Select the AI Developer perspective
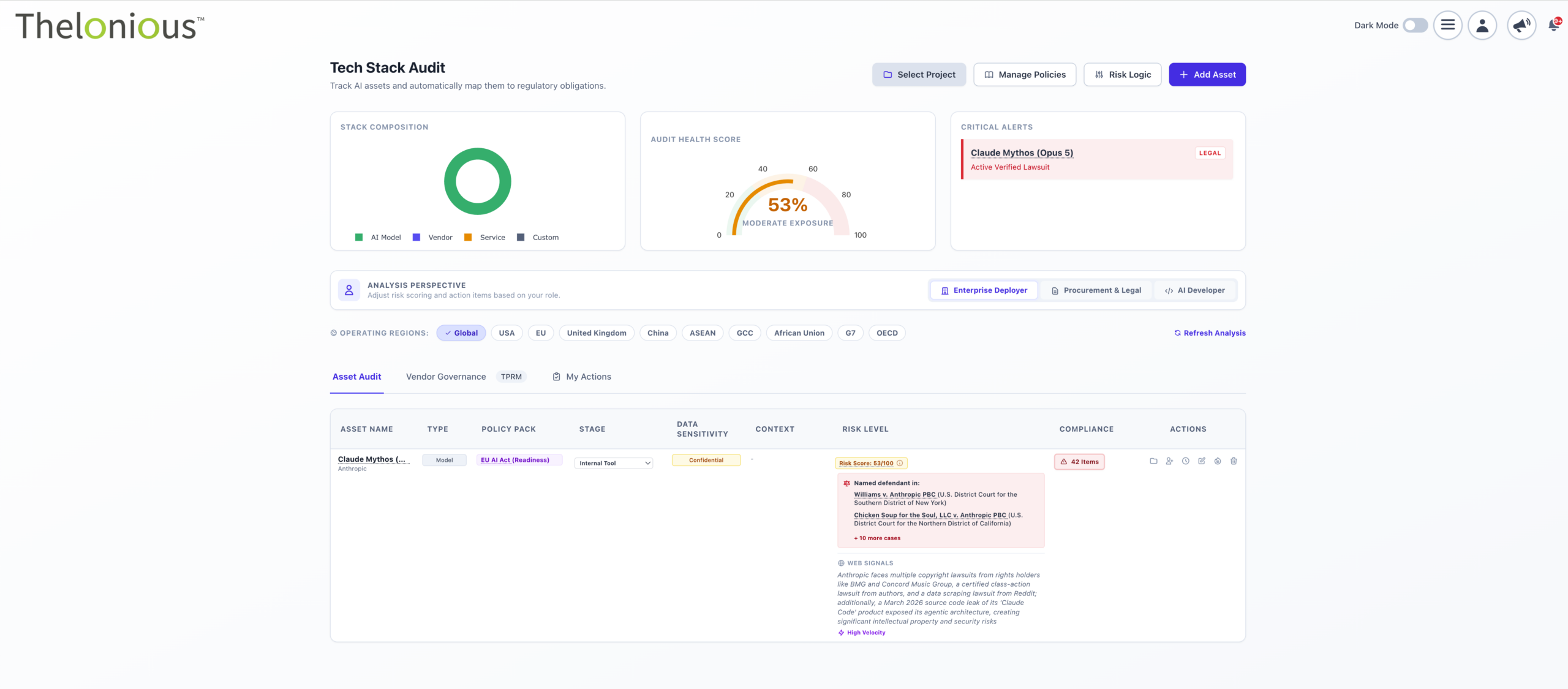This screenshot has width=1568, height=689. (1194, 290)
